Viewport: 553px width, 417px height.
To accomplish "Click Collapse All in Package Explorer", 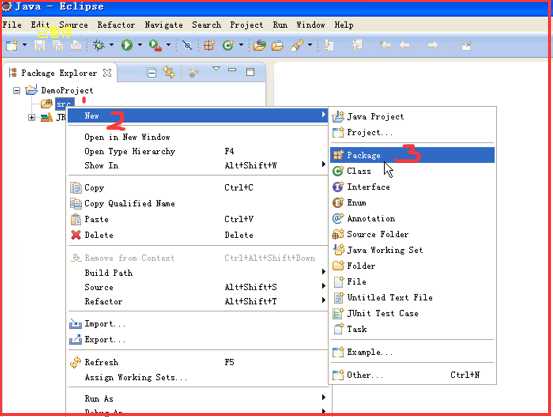I will [x=151, y=73].
